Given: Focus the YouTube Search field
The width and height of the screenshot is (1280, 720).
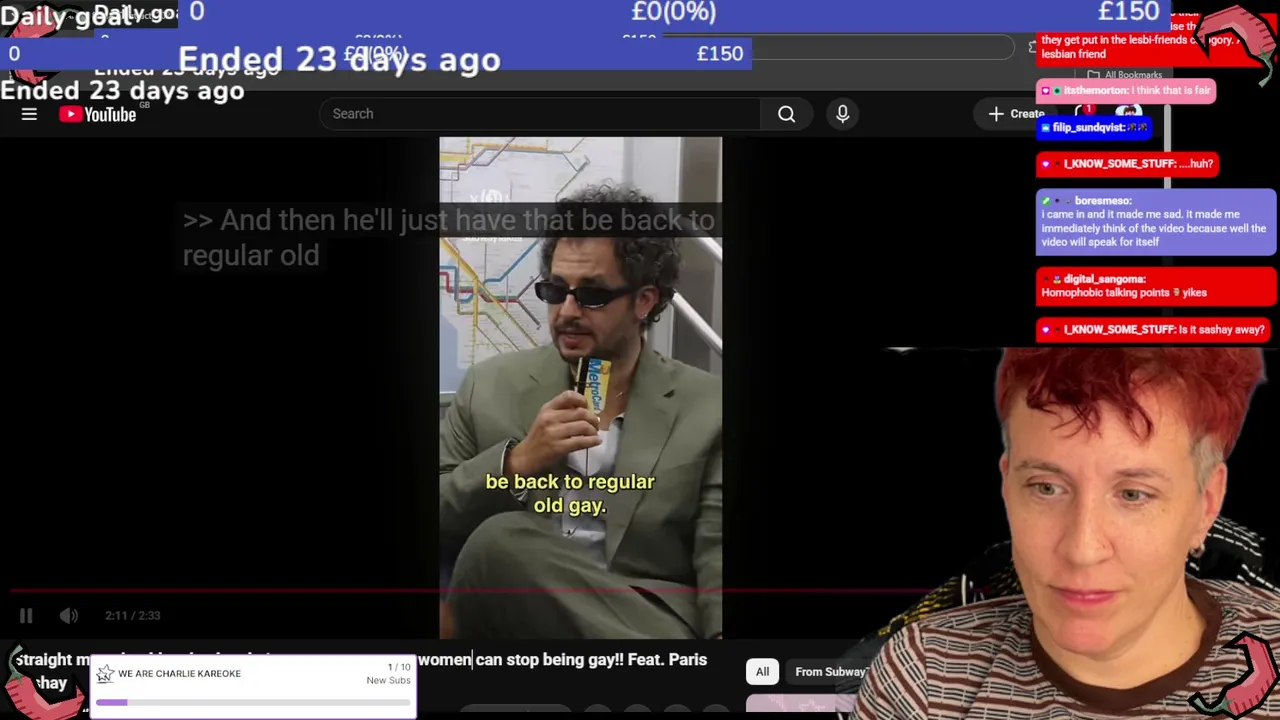Looking at the screenshot, I should [x=540, y=114].
